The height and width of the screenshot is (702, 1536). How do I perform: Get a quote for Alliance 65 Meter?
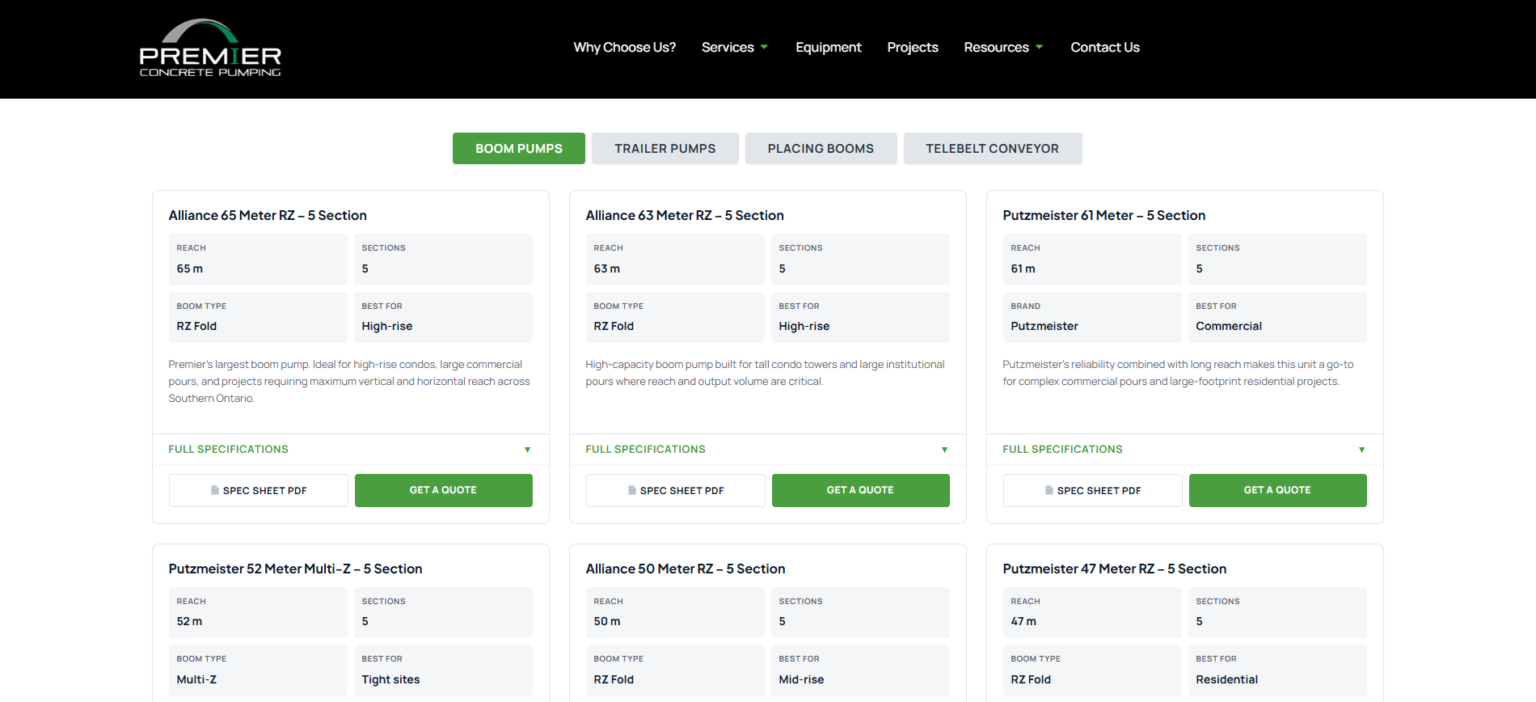coord(444,490)
